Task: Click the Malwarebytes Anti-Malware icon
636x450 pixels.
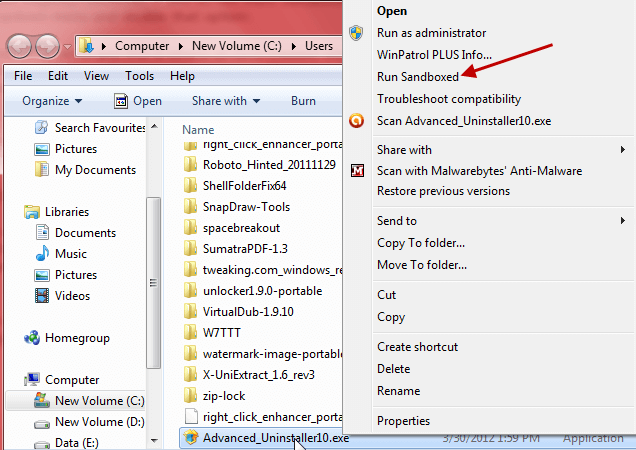Action: pos(357,171)
